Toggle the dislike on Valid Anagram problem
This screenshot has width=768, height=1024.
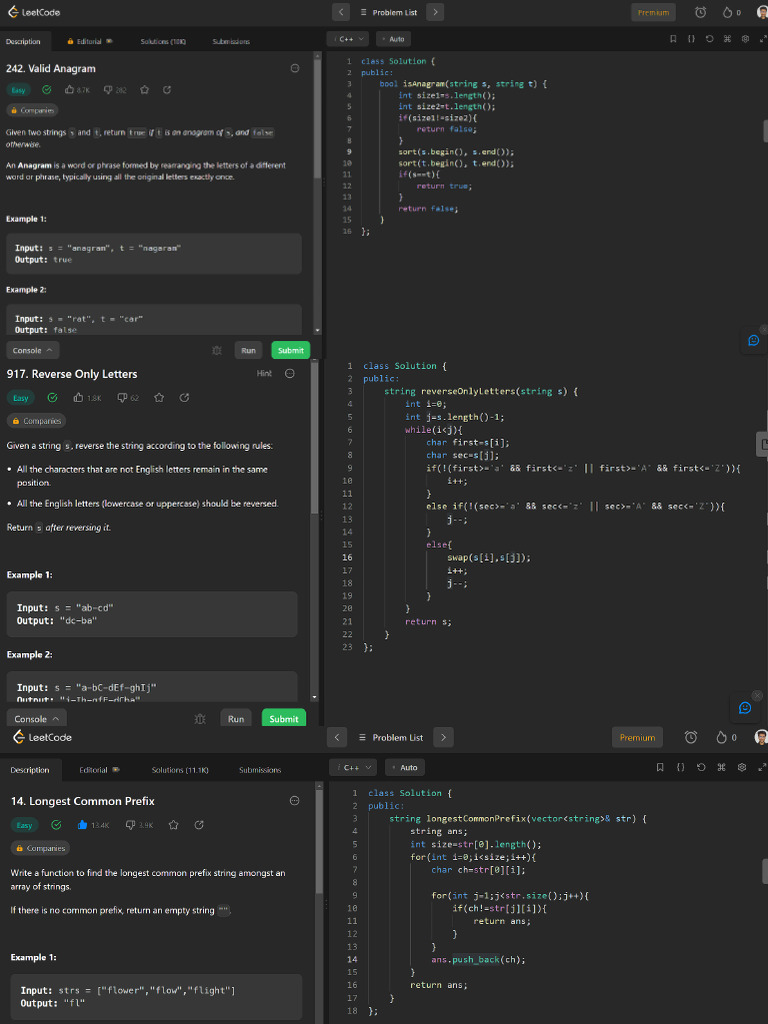coord(108,89)
